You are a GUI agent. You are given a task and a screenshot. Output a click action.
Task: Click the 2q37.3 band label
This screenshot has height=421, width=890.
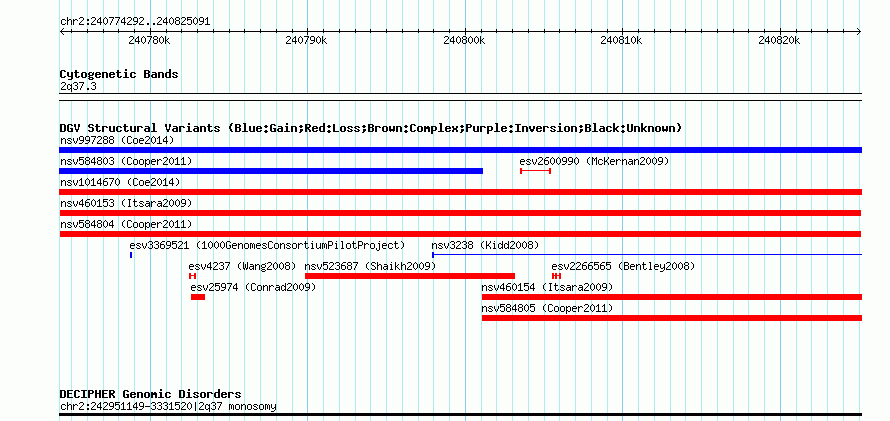[x=78, y=86]
